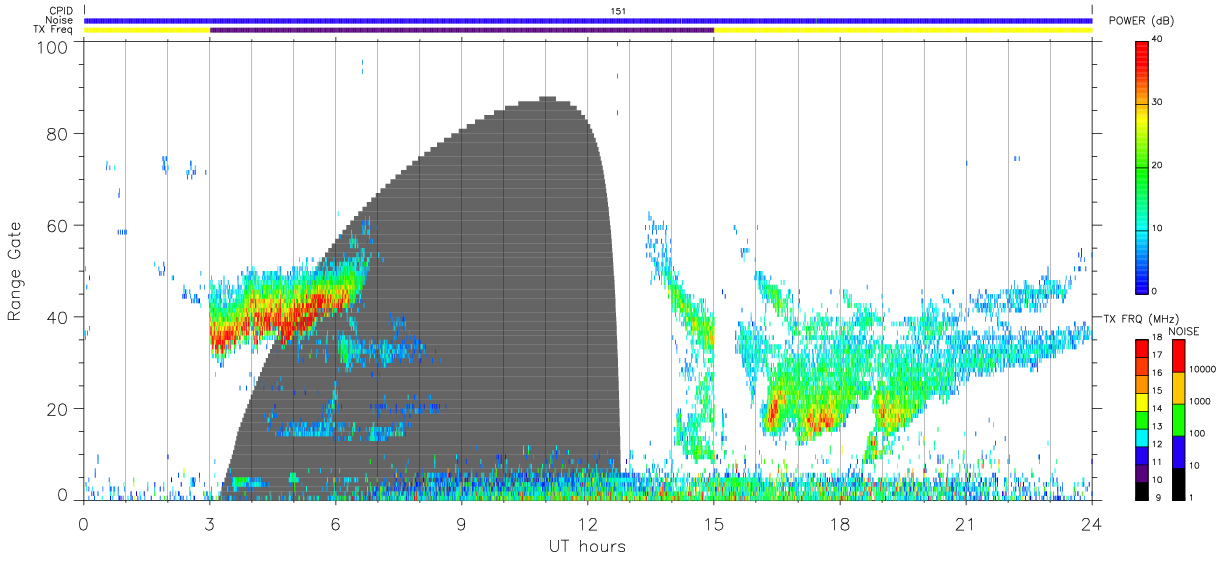The image size is (1228, 567).
Task: Click the "9" label on the TX FRQ legend
Action: coord(1158,498)
